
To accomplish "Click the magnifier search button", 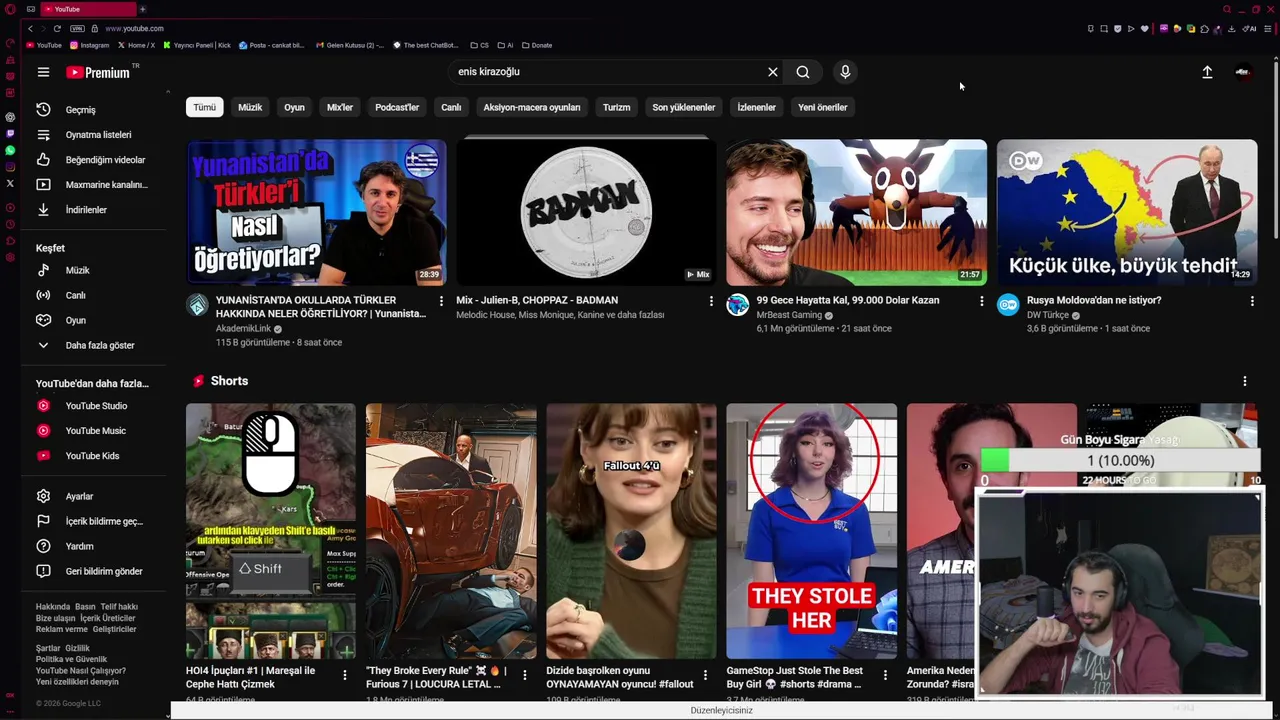I will pyautogui.click(x=803, y=72).
